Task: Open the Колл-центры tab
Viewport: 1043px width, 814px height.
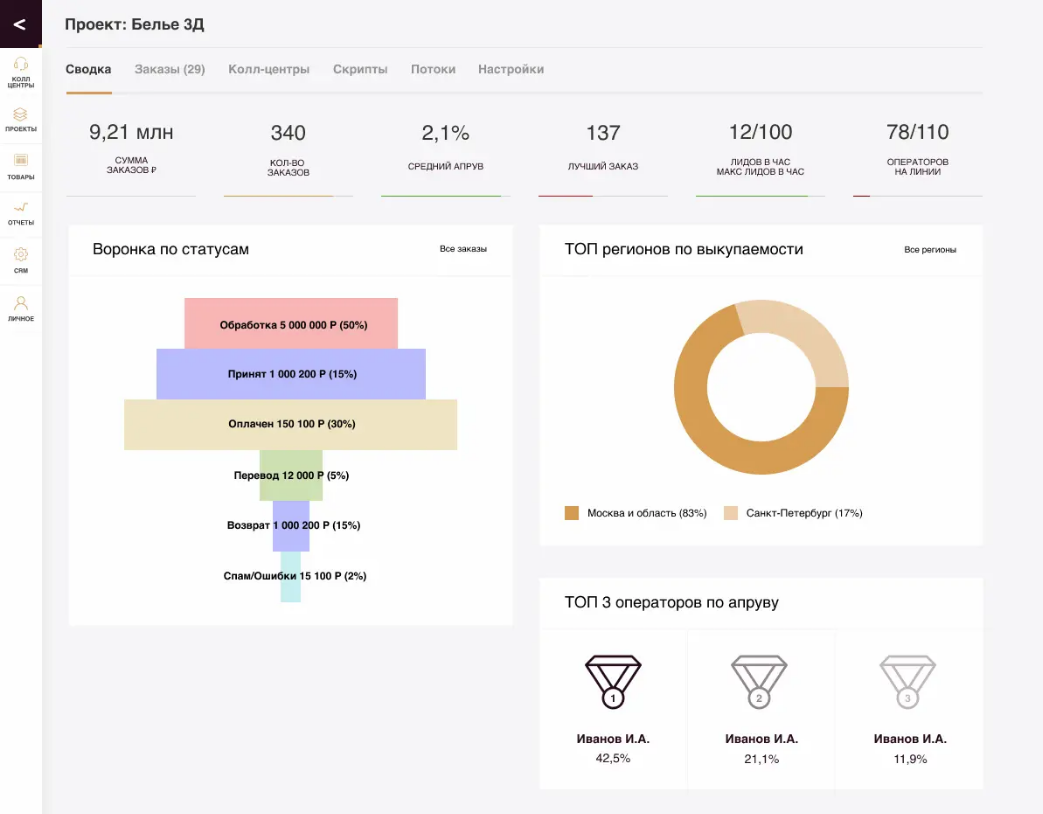Action: pos(269,69)
